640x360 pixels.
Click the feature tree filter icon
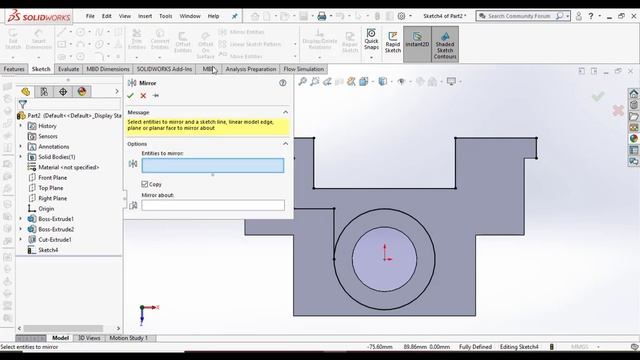(23, 104)
